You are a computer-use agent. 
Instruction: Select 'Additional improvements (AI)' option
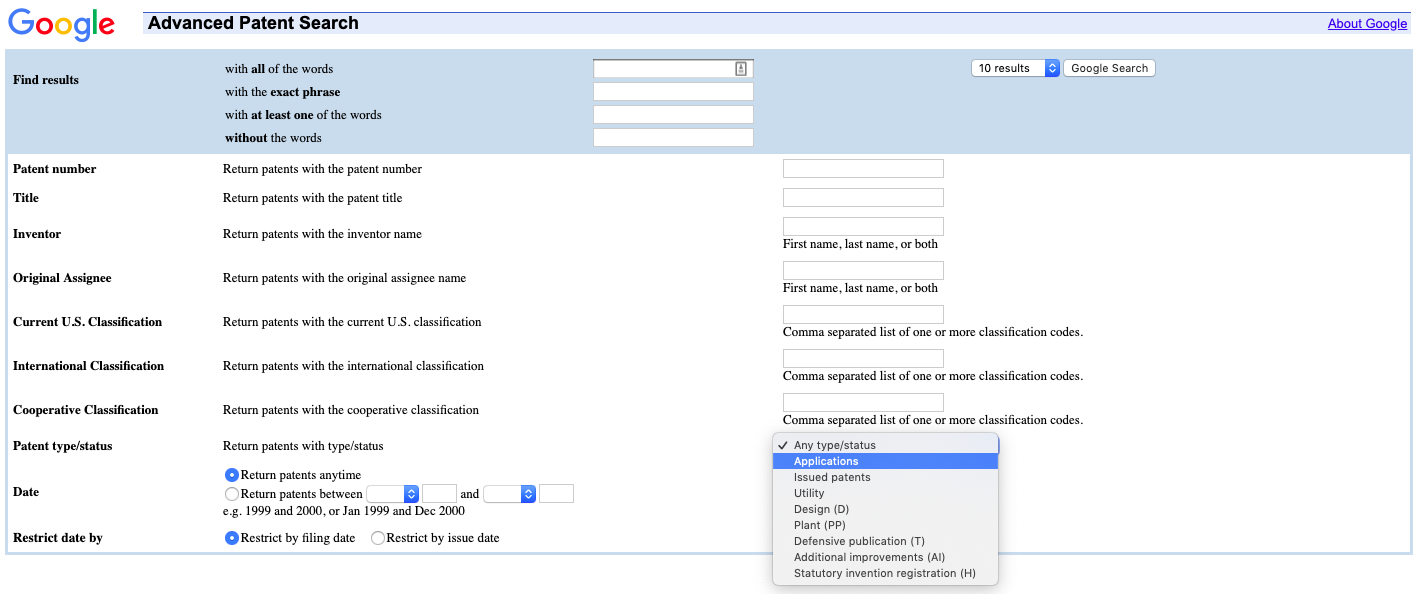[x=885, y=557]
